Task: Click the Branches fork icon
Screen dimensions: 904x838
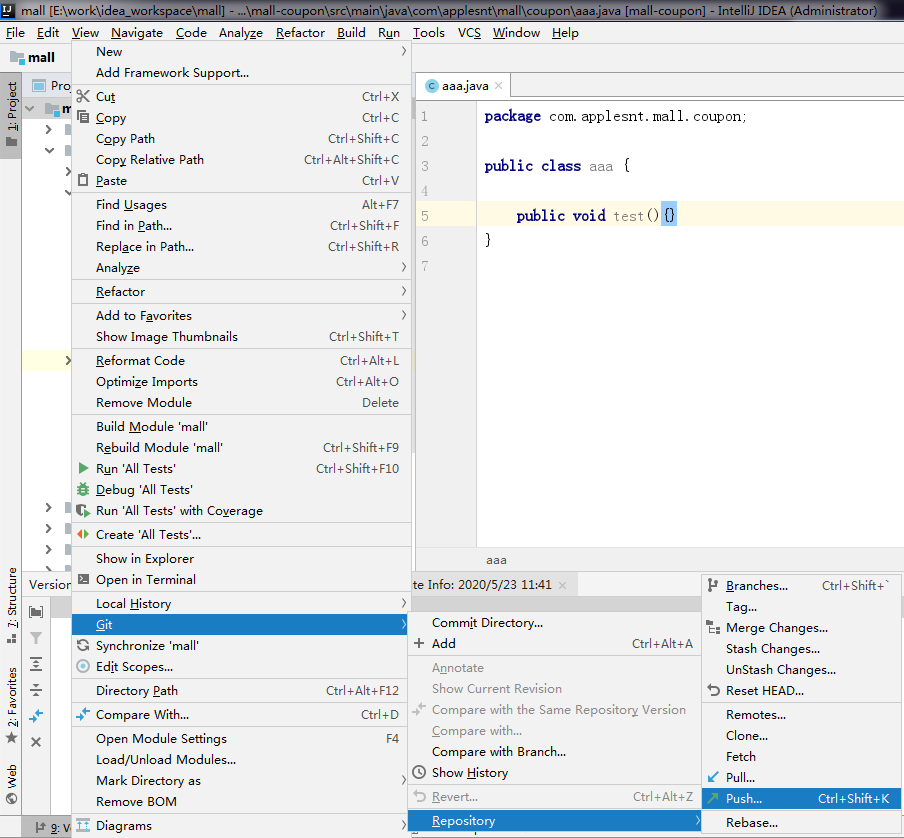Action: (x=713, y=586)
